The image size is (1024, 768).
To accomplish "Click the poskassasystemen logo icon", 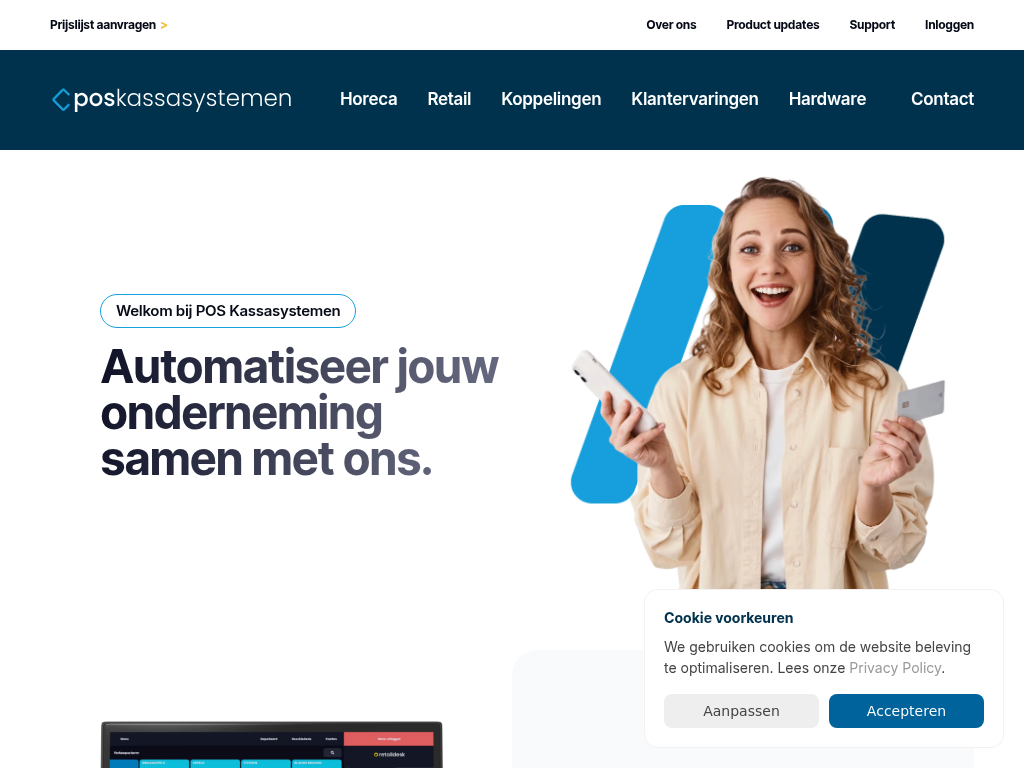I will pyautogui.click(x=61, y=99).
